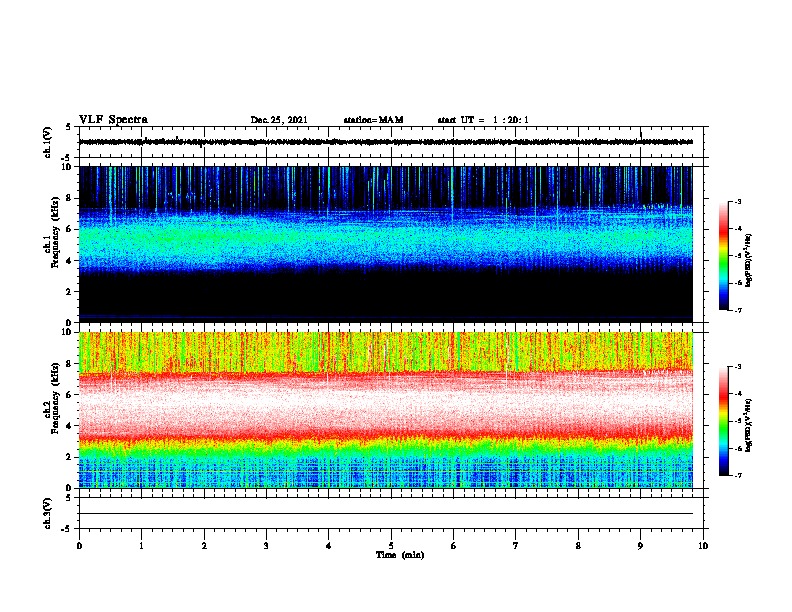Viewport: 792px width, 612px height.
Task: Click the "-3" label on lower color bar
Action: [x=737, y=367]
